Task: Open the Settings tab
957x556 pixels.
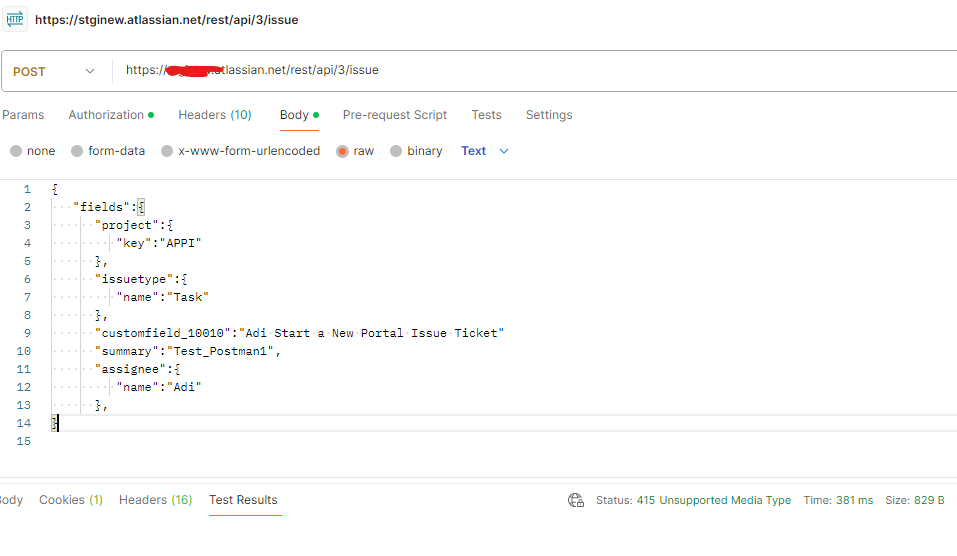Action: pos(549,115)
